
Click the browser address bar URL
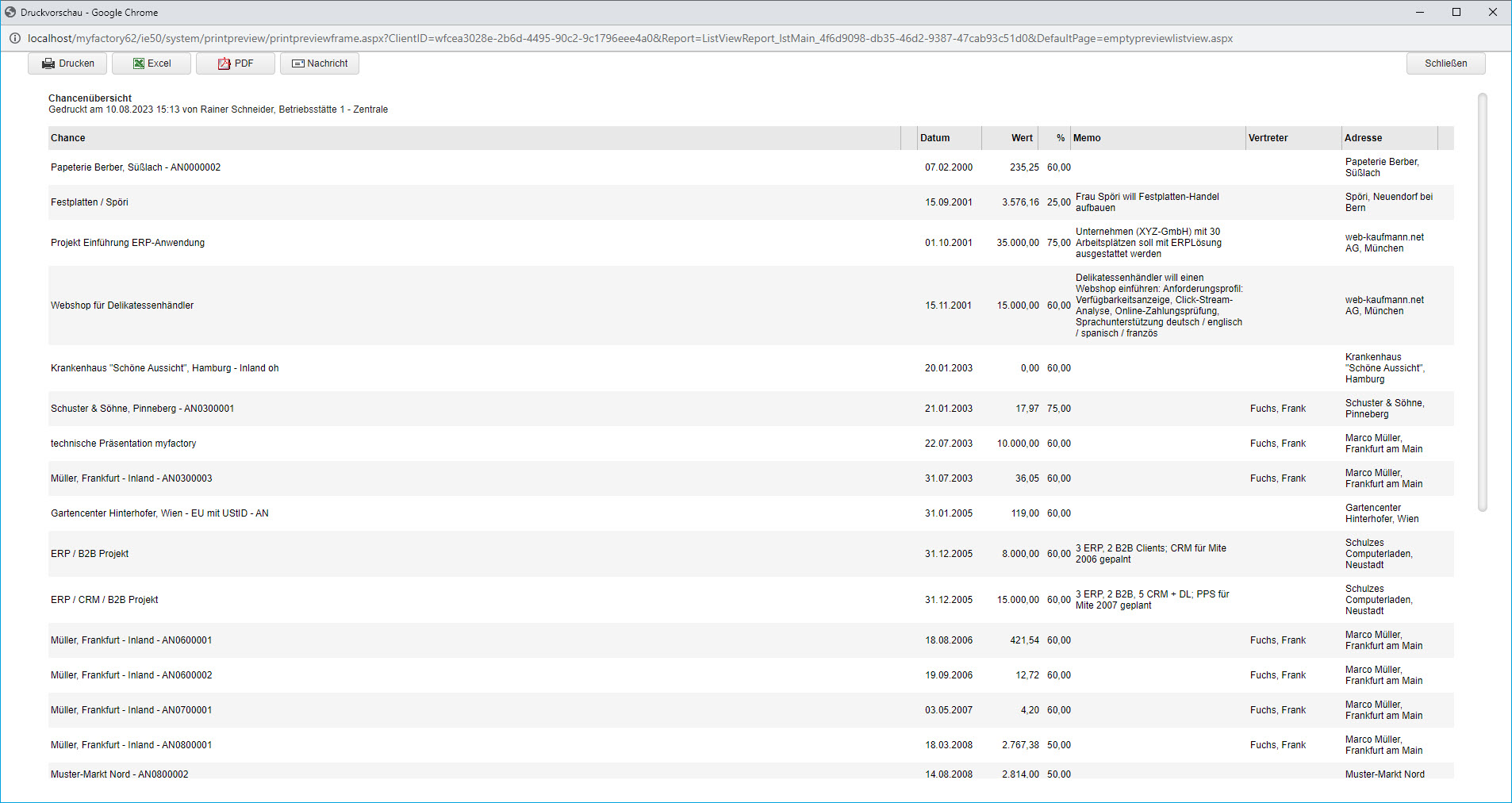(x=630, y=38)
